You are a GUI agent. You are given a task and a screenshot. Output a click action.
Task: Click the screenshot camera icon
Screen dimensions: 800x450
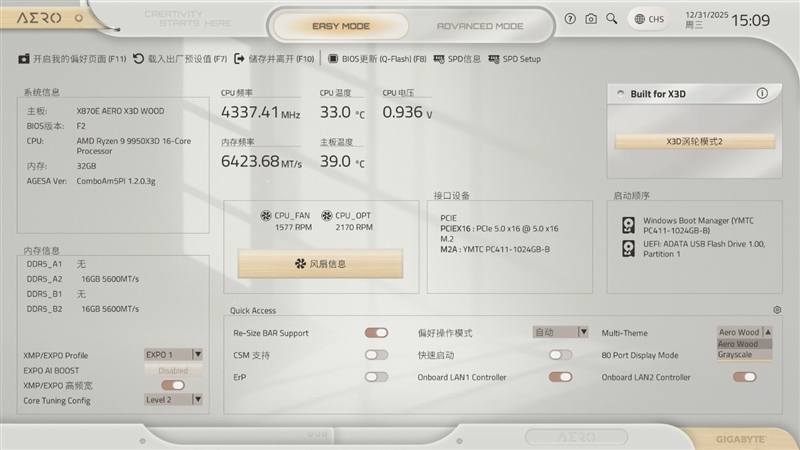point(591,19)
